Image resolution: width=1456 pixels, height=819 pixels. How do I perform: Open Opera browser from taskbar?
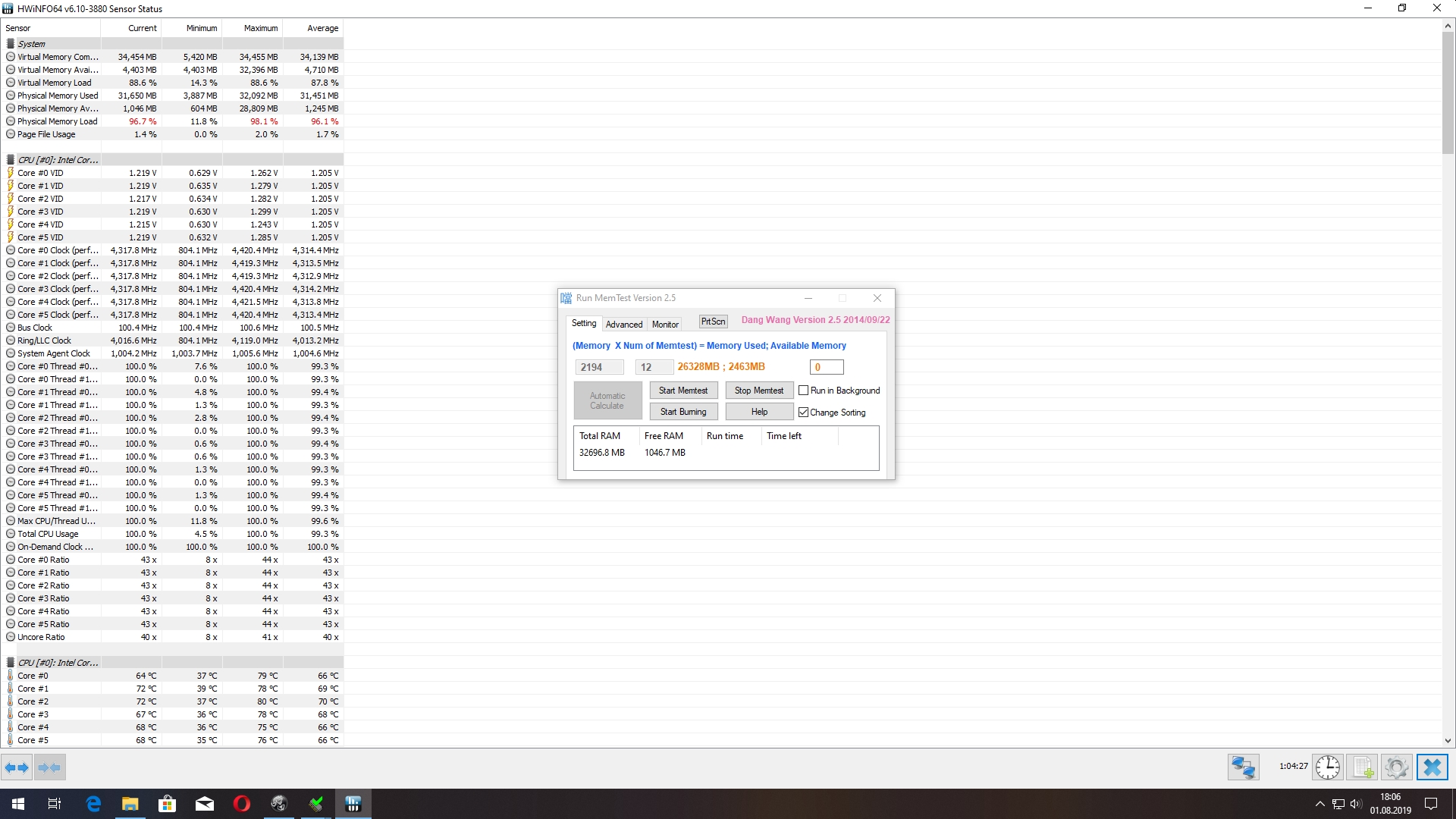[x=242, y=804]
